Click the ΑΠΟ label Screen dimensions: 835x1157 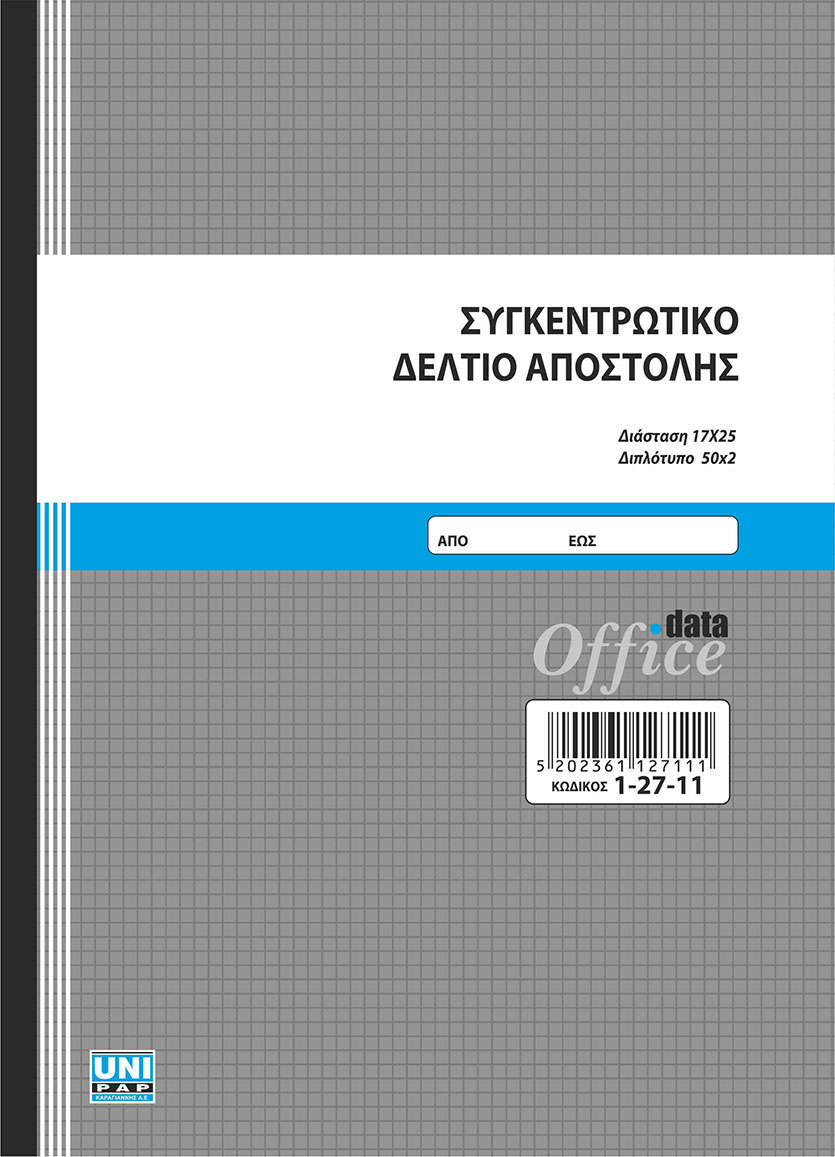click(453, 541)
